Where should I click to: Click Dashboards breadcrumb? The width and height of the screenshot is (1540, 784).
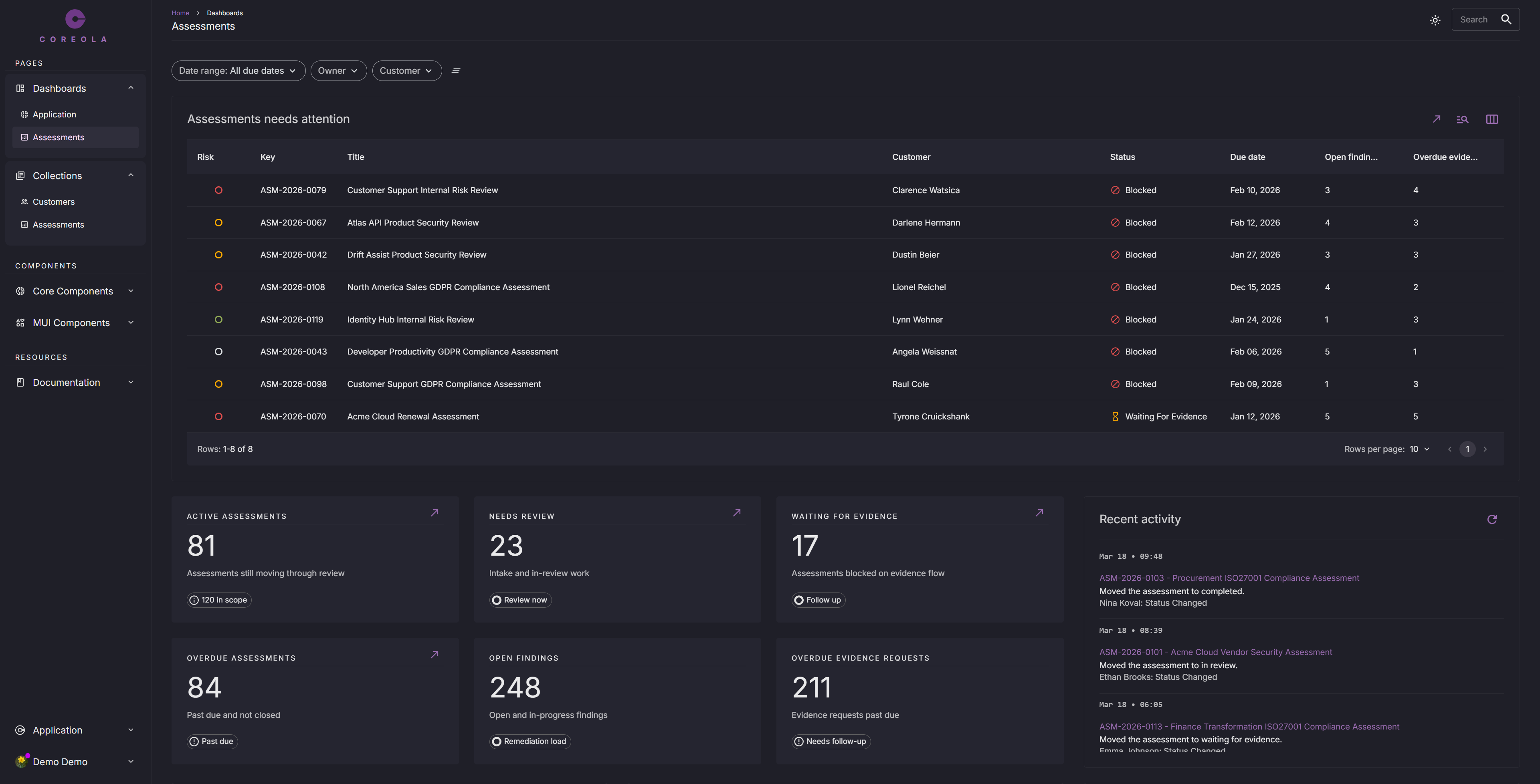coord(225,13)
